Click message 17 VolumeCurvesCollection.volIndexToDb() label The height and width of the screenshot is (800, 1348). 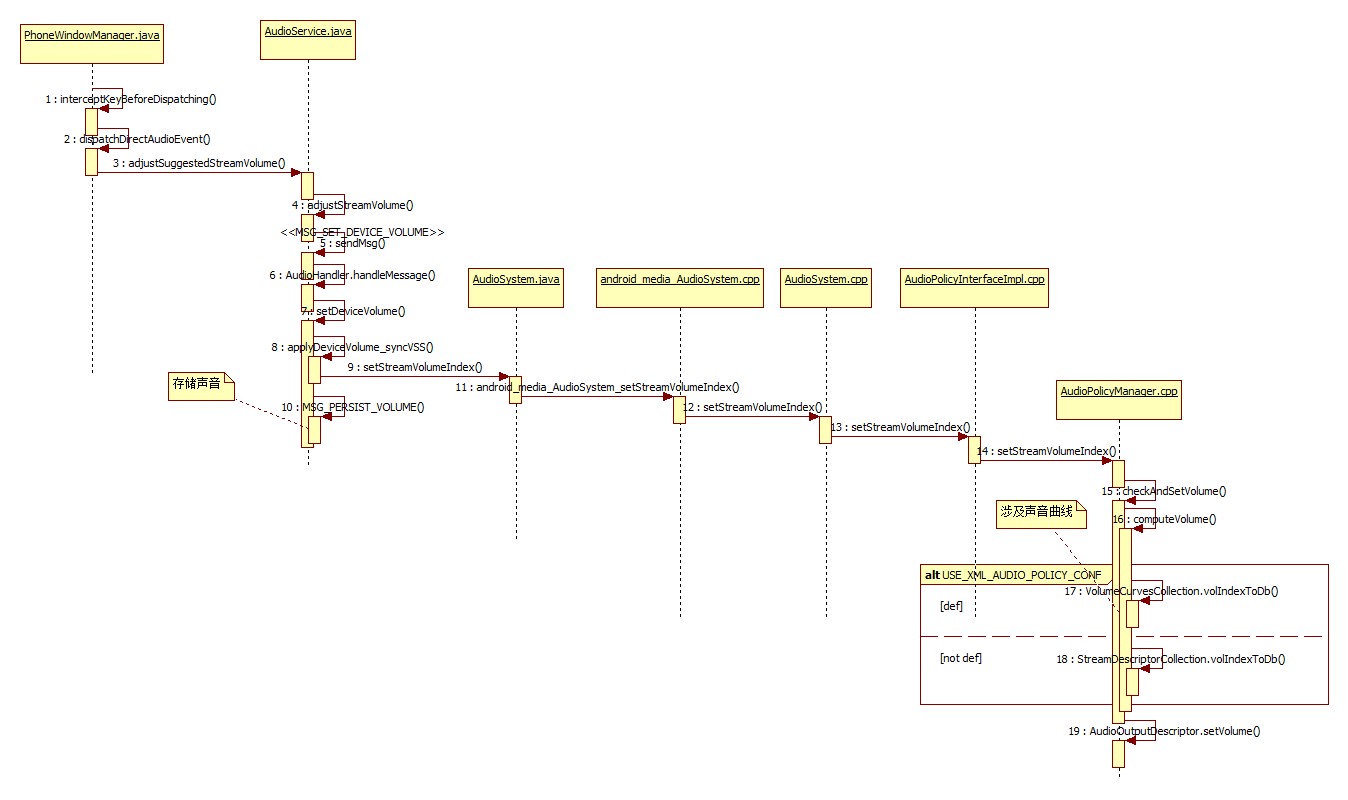point(1171,591)
